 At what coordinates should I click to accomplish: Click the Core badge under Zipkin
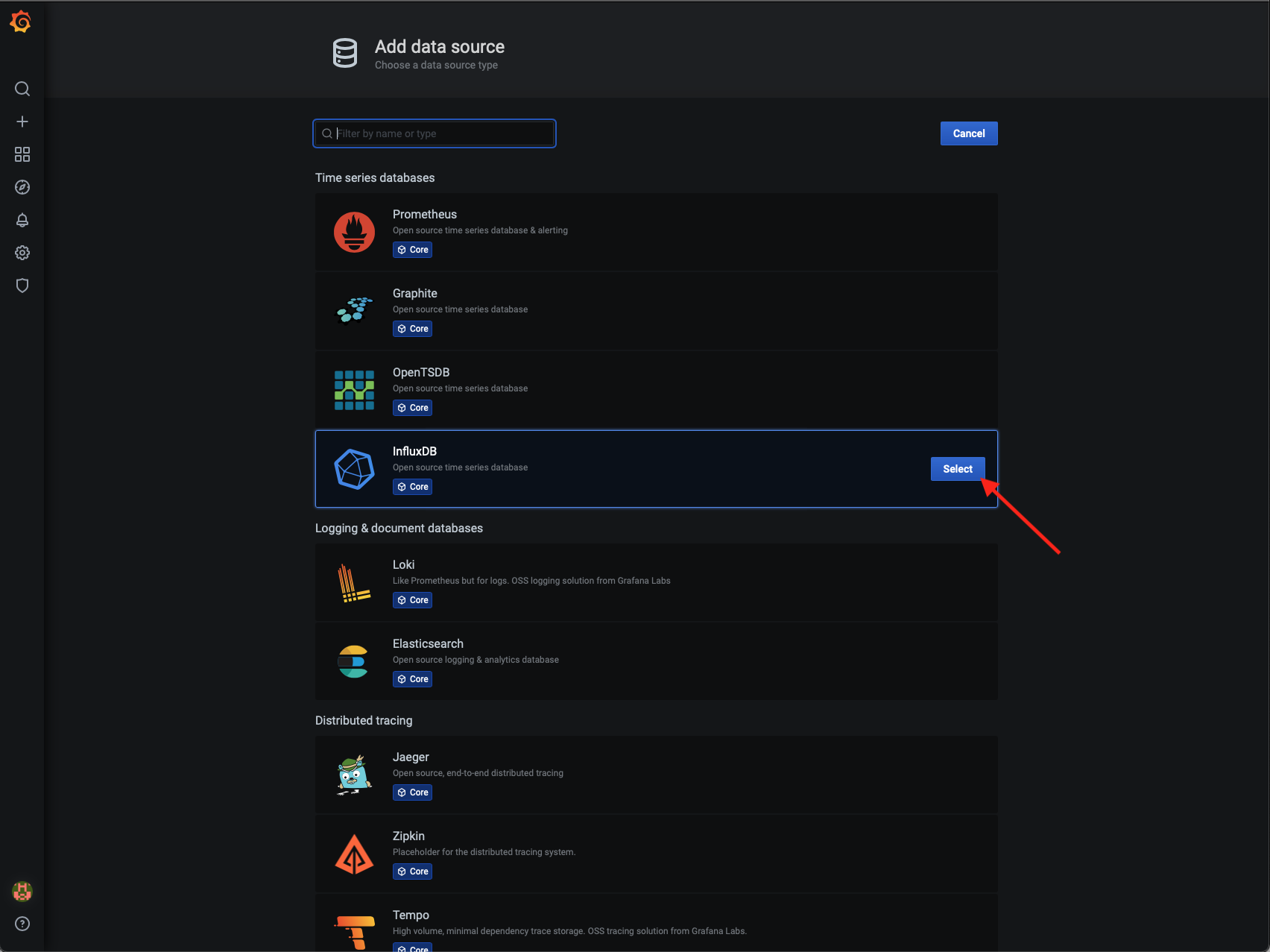[x=412, y=871]
